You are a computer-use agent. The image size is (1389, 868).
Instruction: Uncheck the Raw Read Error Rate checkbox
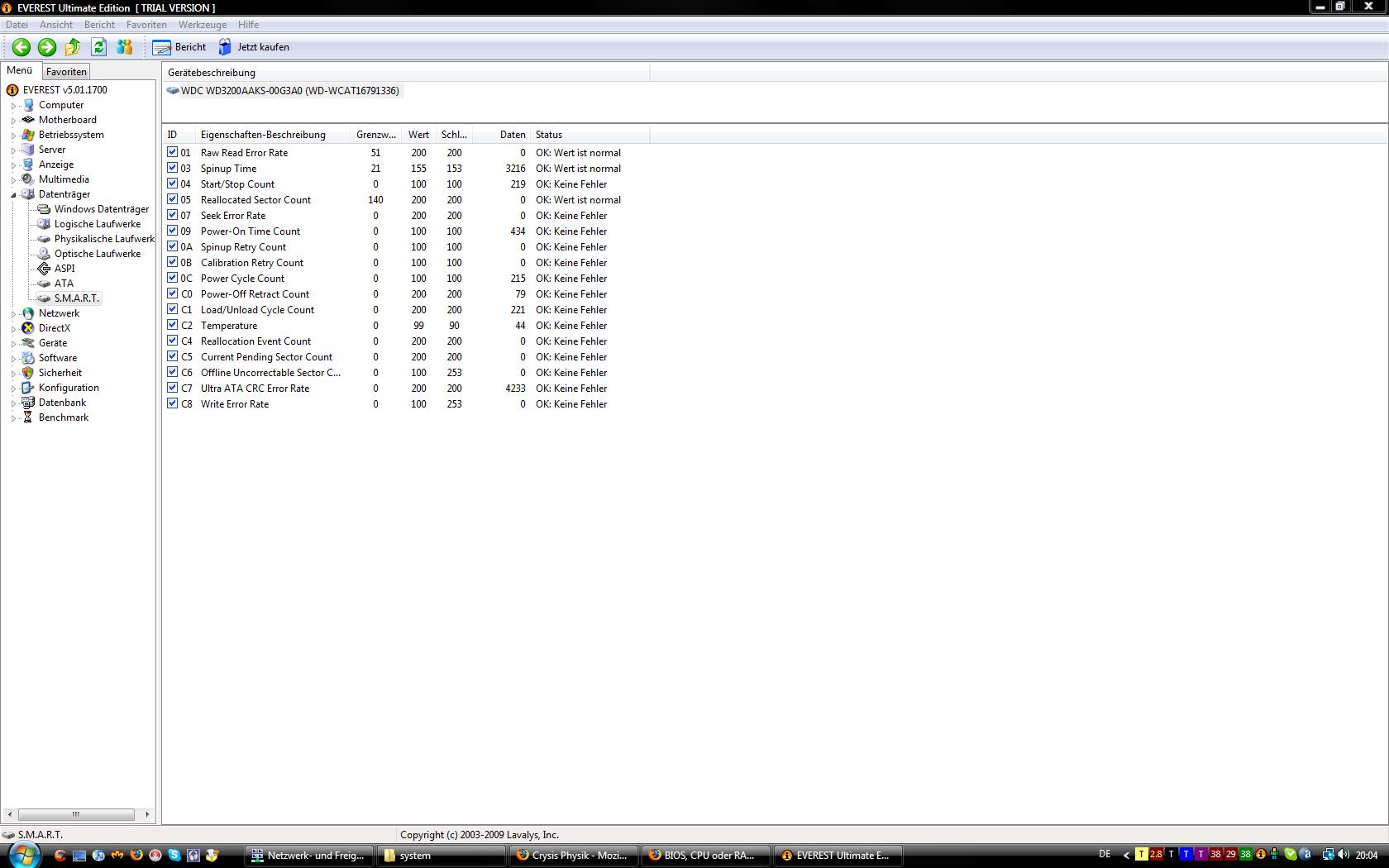pos(172,152)
